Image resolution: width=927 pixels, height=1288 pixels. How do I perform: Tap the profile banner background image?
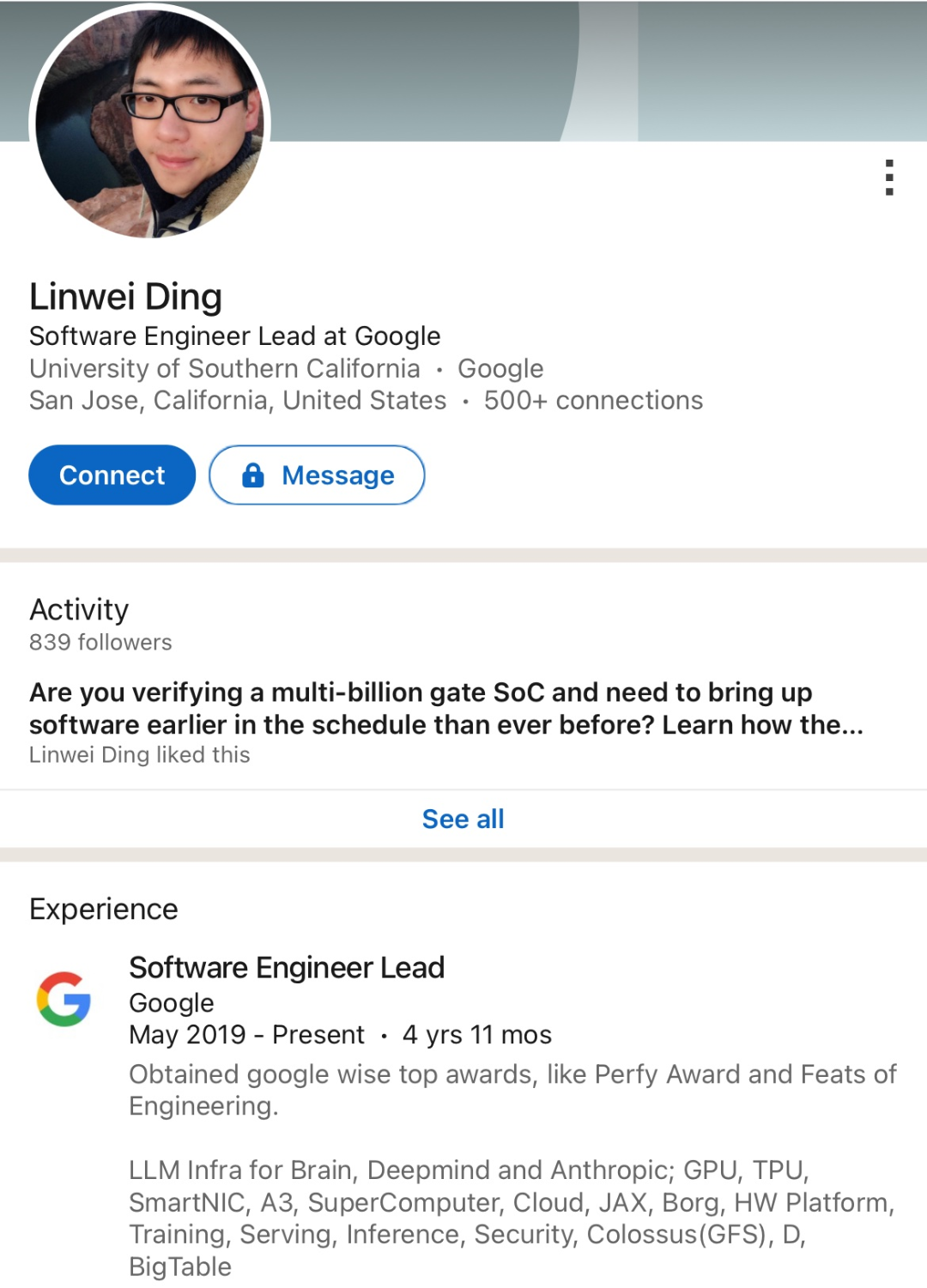point(601,70)
